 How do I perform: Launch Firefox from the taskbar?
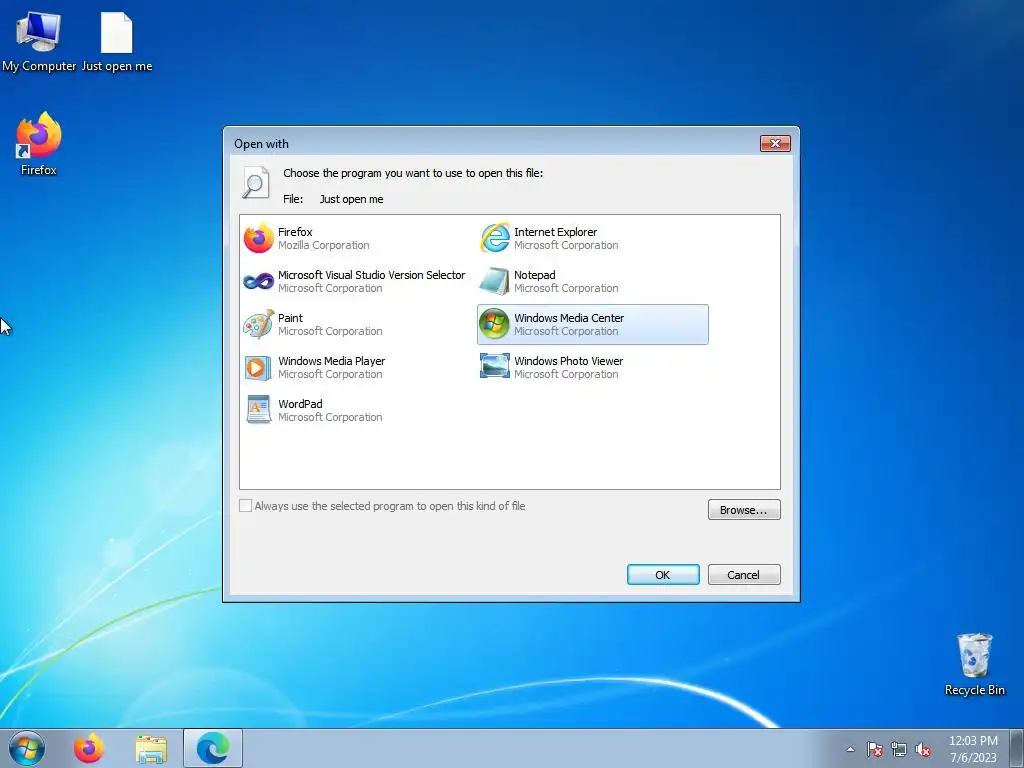89,748
